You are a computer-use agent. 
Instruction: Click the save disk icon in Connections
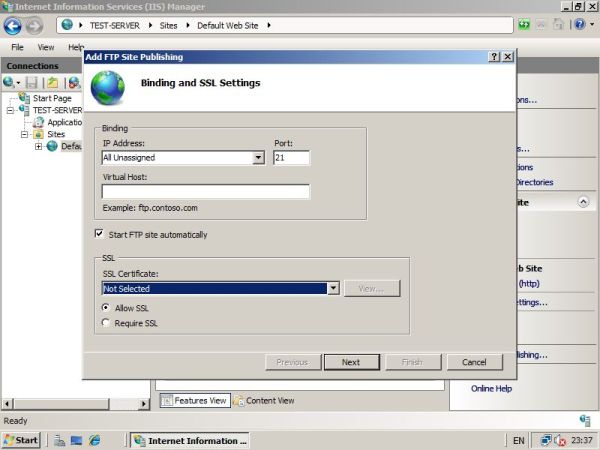31,82
